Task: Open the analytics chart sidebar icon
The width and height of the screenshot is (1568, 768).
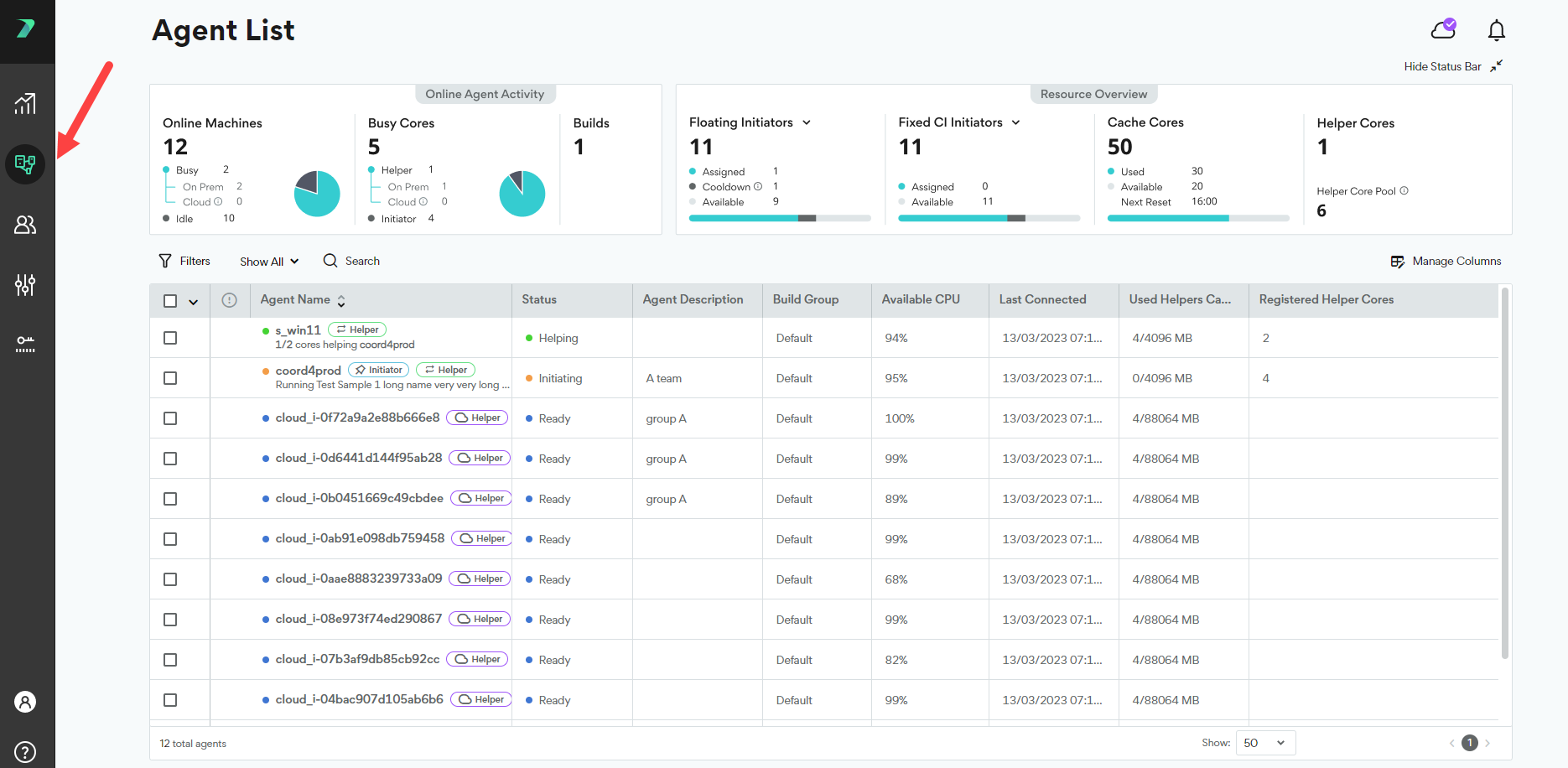Action: [x=25, y=104]
